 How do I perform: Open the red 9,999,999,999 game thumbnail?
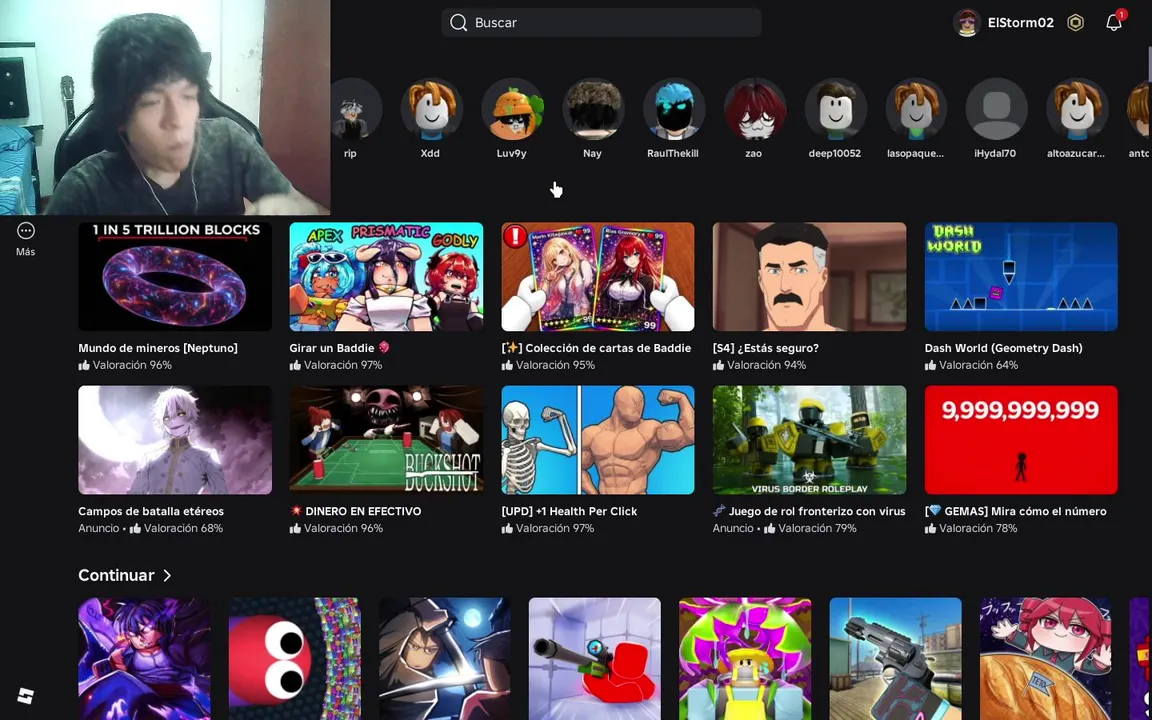coord(1020,439)
